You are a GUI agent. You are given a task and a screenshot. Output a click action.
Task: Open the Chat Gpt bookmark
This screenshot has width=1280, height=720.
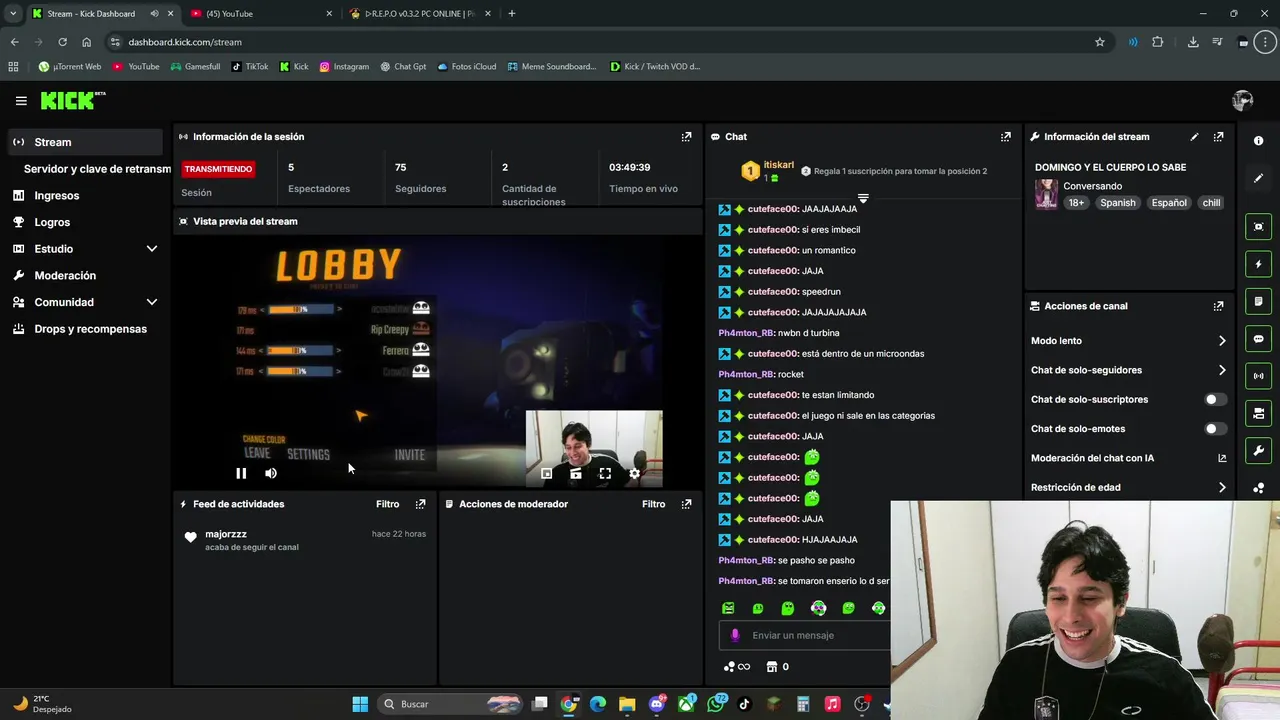403,67
